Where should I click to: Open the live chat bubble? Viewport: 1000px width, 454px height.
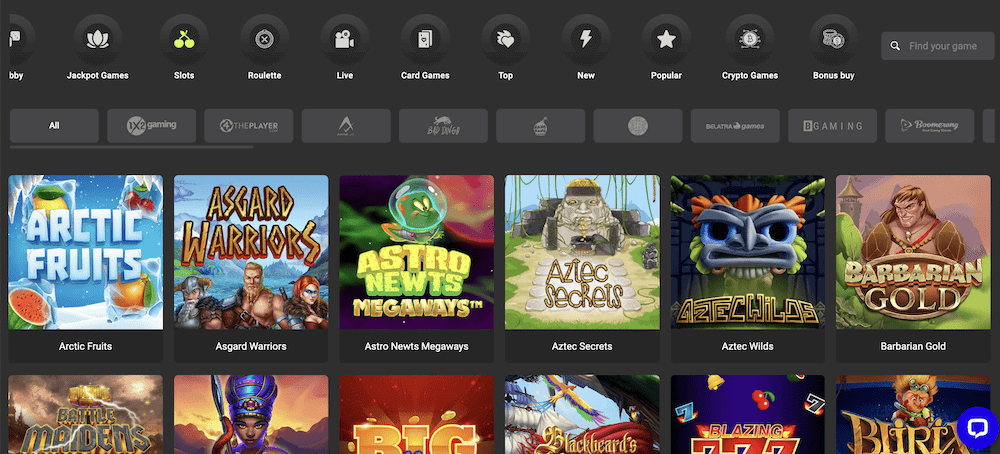tap(978, 428)
